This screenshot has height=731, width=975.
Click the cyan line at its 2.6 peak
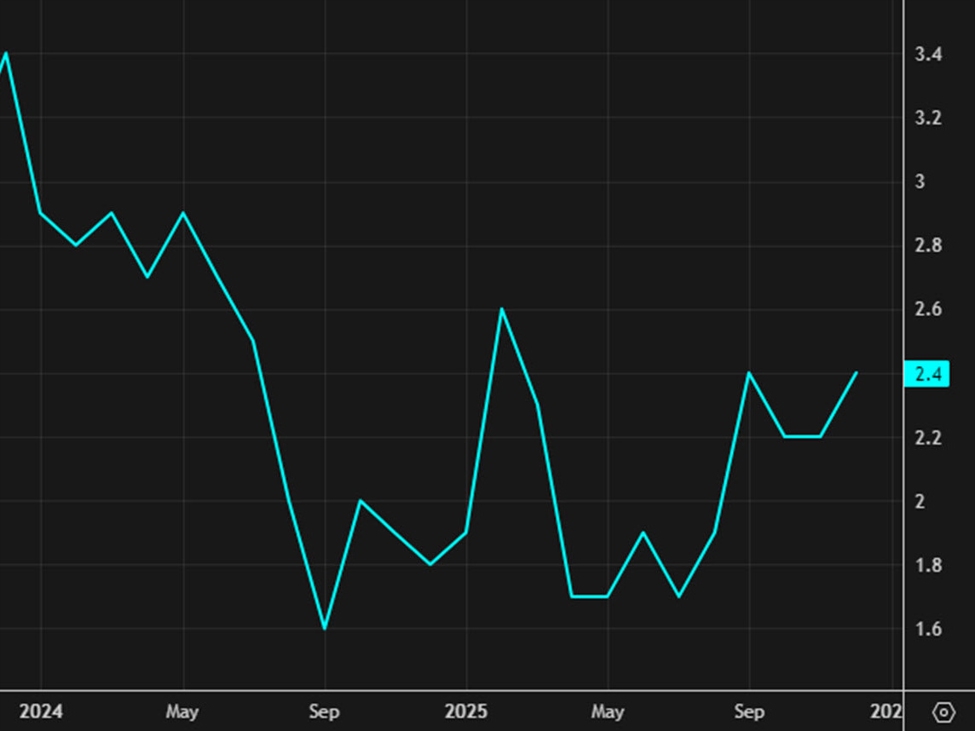[x=501, y=310]
